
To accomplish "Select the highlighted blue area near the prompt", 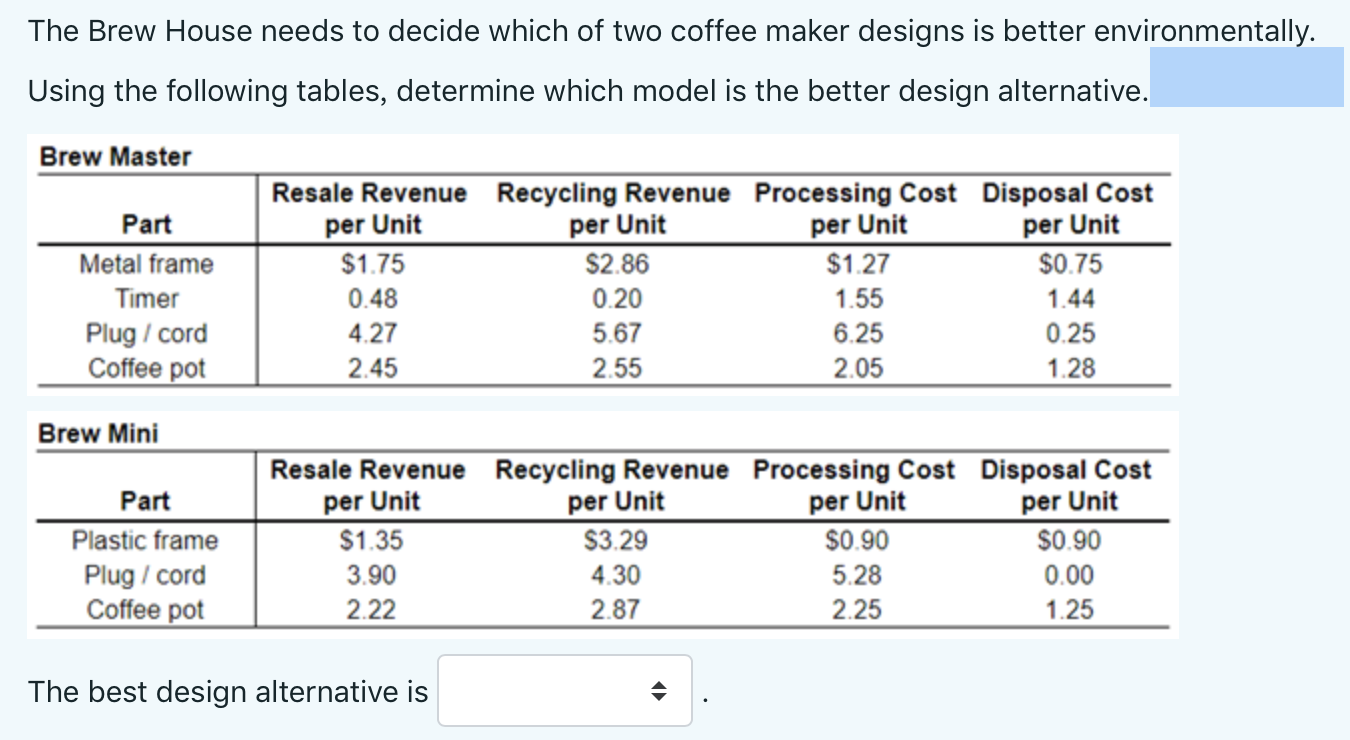I will point(1245,77).
